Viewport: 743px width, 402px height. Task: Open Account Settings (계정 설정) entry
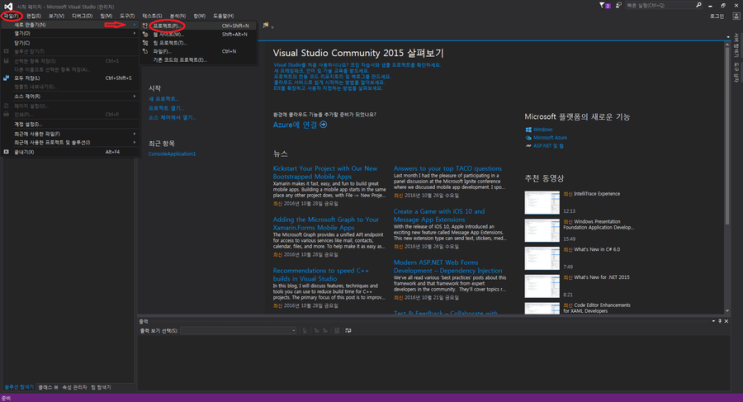click(70, 125)
